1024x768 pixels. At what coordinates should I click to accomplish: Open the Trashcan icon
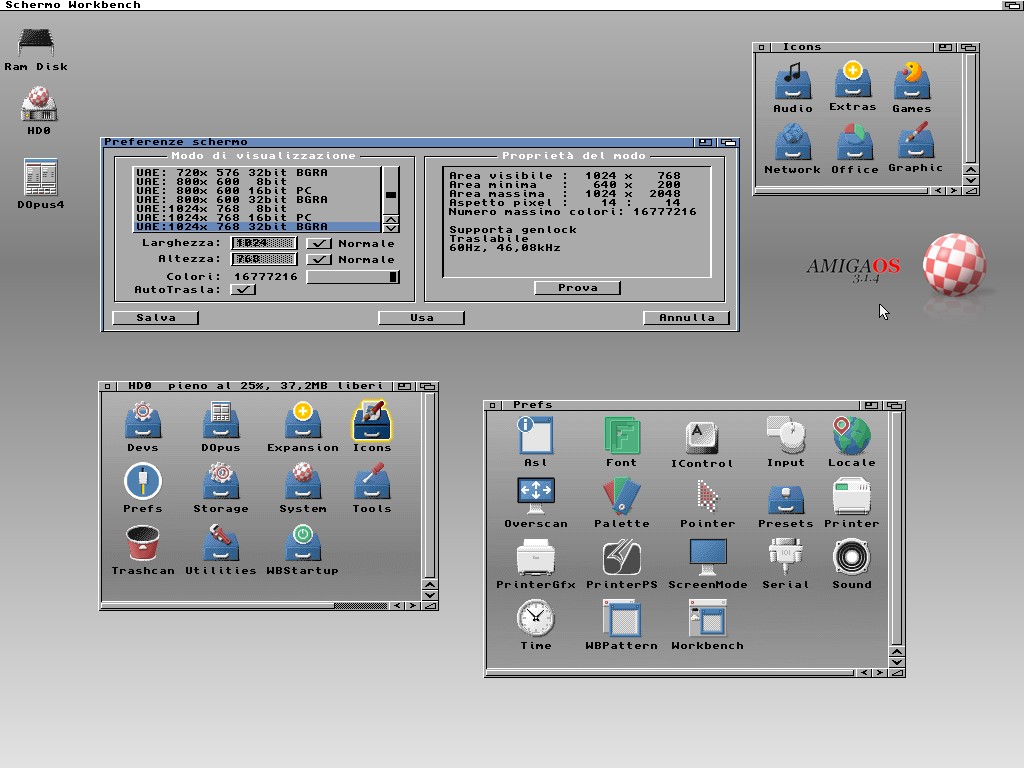(143, 544)
